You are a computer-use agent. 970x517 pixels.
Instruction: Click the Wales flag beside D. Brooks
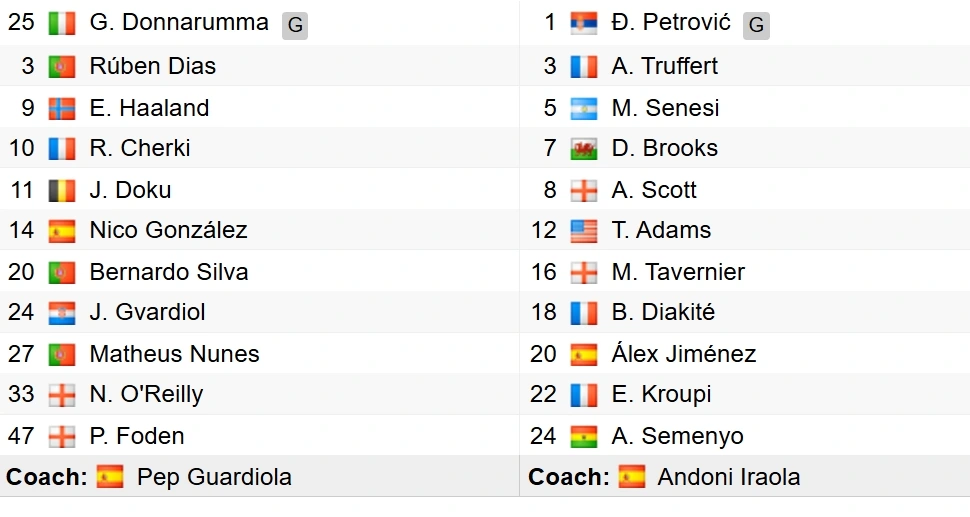[583, 149]
